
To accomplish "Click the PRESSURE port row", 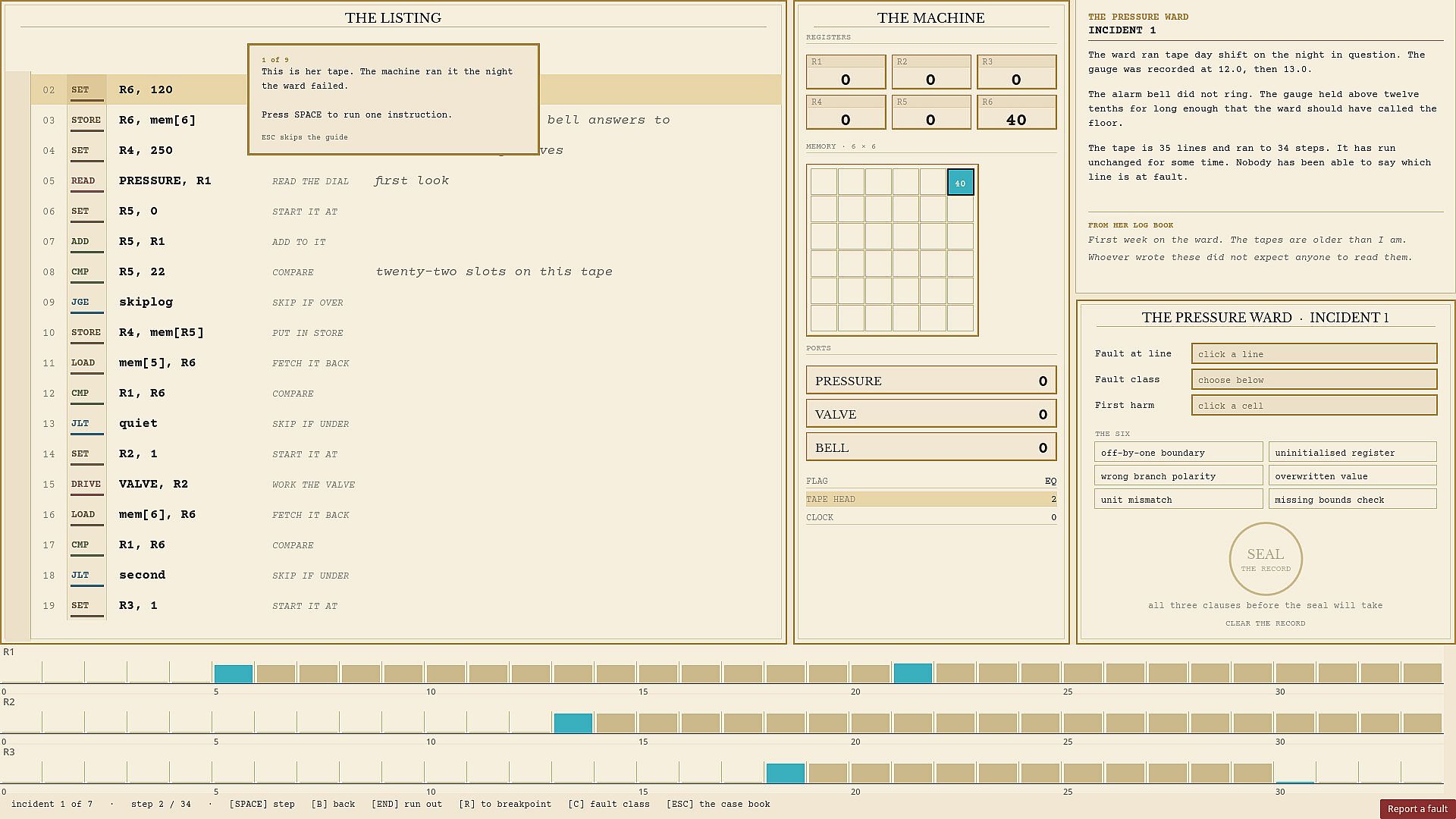I will 930,381.
